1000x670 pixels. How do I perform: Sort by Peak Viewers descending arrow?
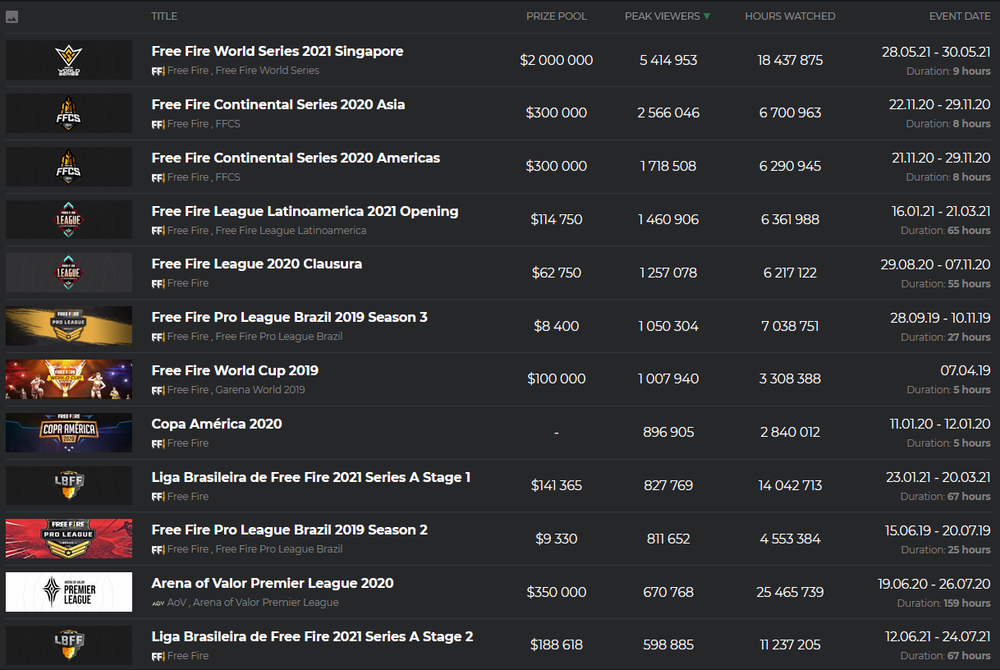tap(707, 17)
